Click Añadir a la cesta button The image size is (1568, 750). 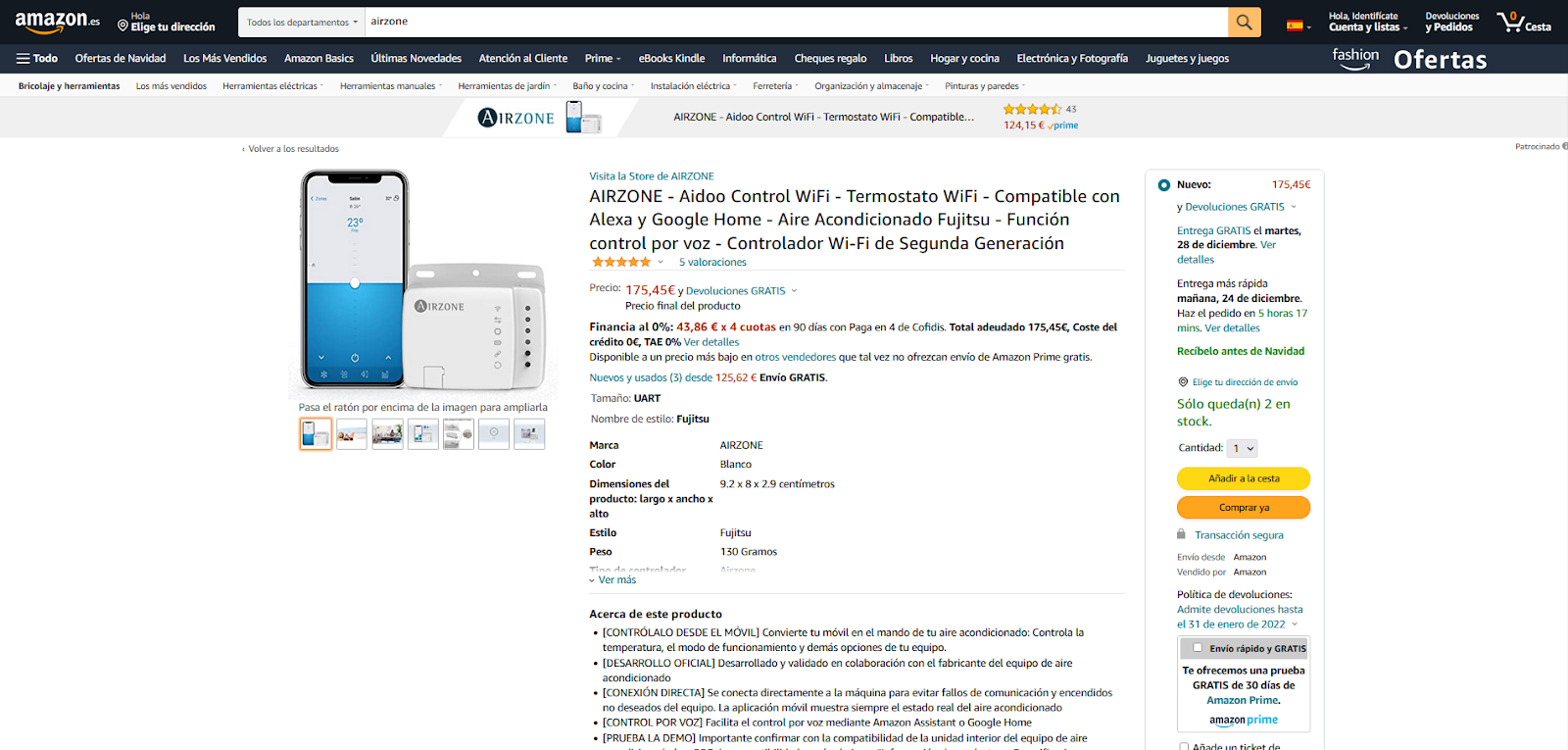pos(1244,478)
